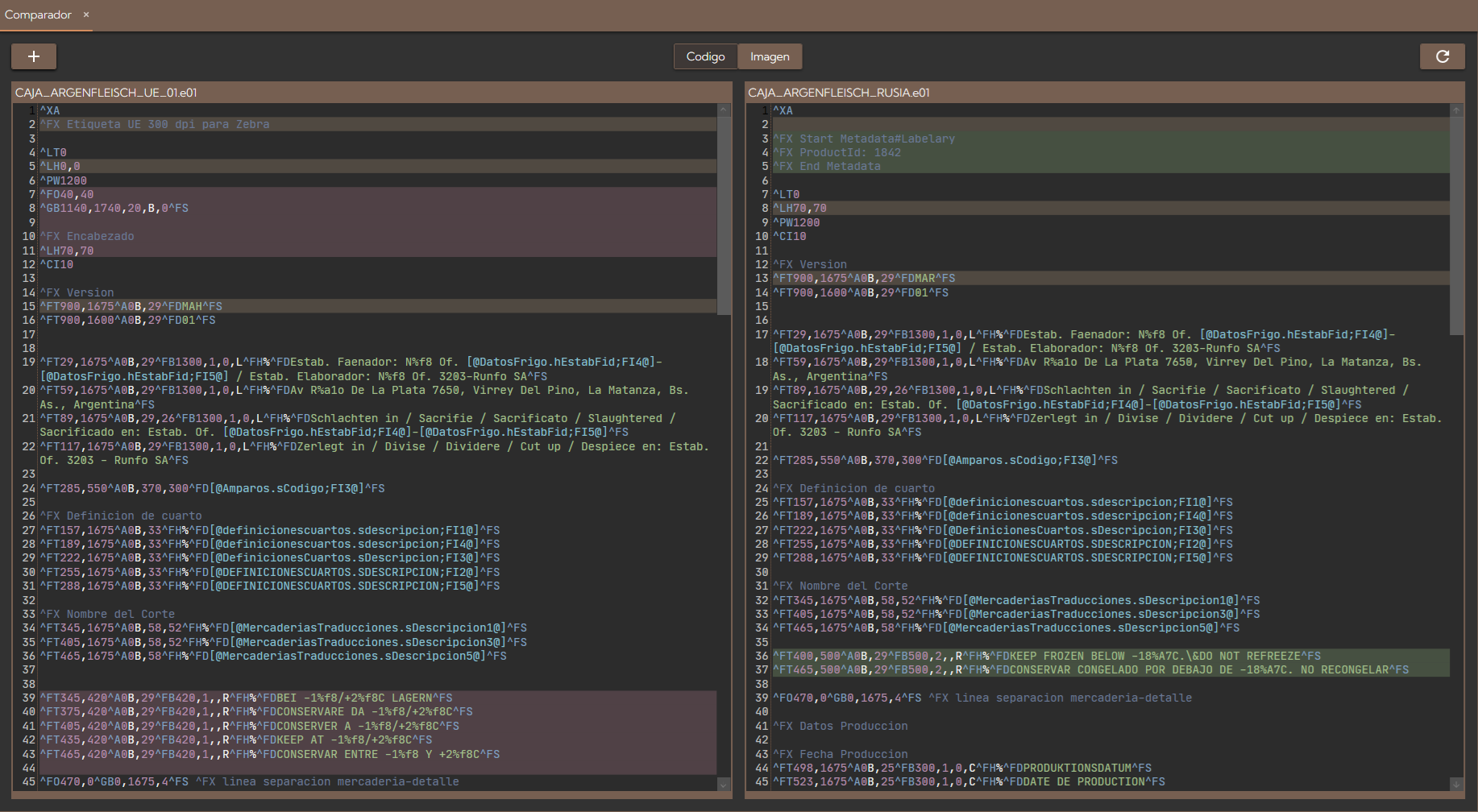Click the refresh icon button

pos(1442,56)
